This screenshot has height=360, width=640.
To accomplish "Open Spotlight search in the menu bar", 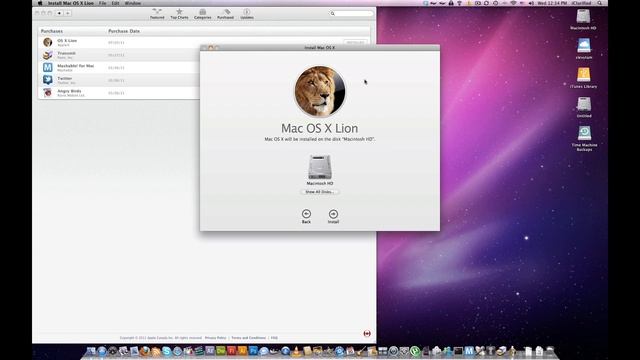I will [599, 3].
